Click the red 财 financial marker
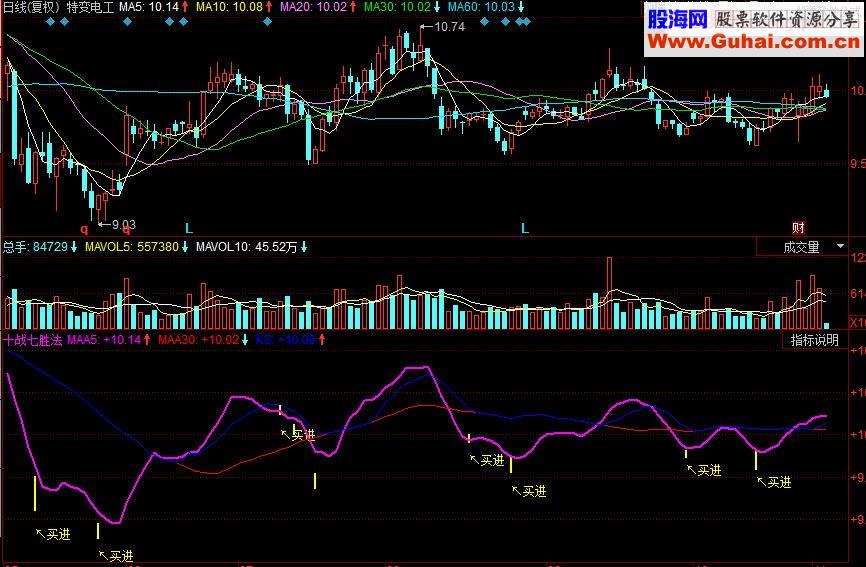 [798, 227]
